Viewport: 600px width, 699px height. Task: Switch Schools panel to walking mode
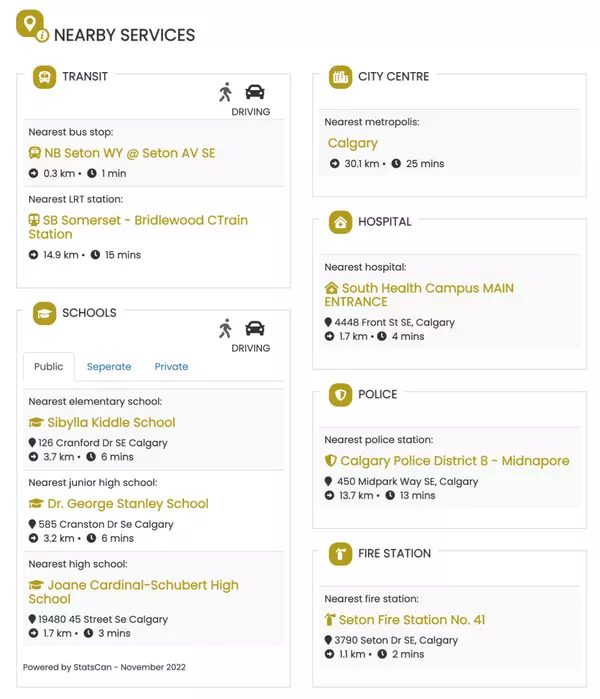(226, 328)
